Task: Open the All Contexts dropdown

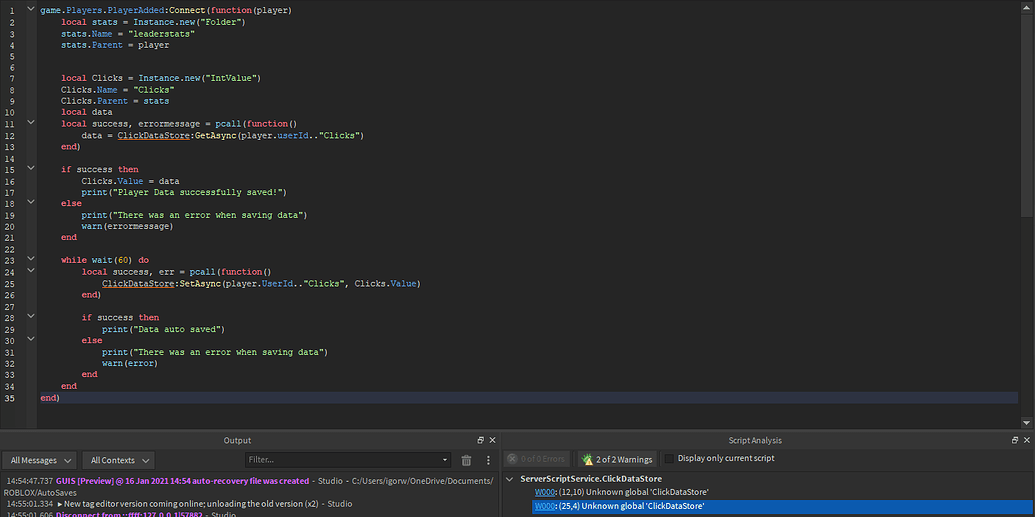Action: (119, 460)
